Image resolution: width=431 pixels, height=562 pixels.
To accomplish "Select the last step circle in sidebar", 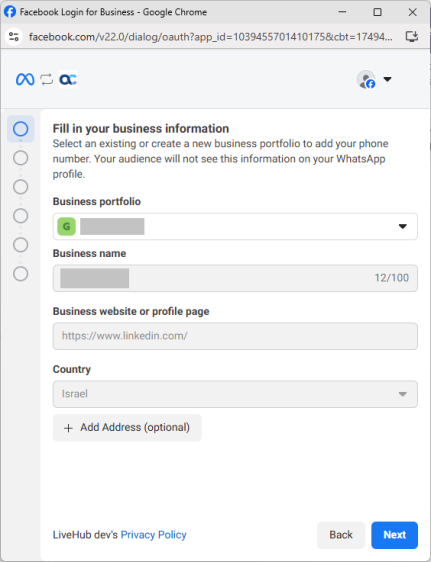I will (20, 274).
